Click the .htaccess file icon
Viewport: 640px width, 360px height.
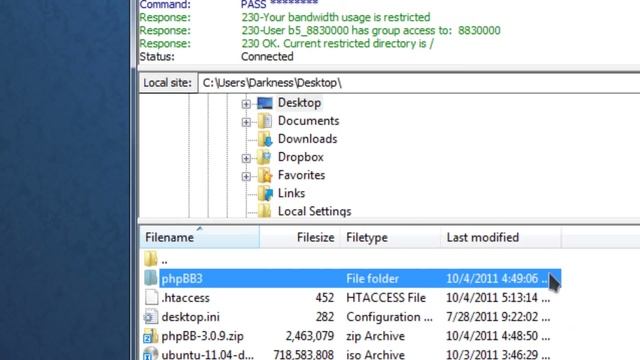[x=151, y=297]
